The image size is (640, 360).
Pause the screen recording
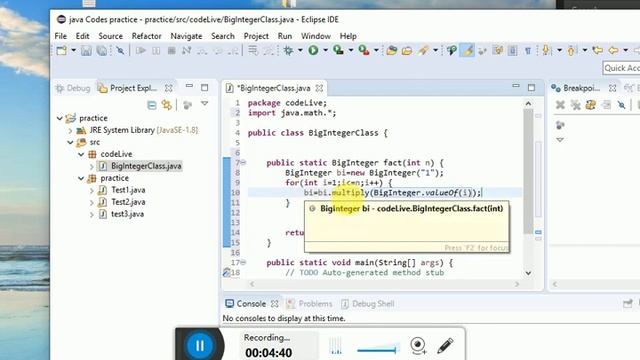pos(200,346)
